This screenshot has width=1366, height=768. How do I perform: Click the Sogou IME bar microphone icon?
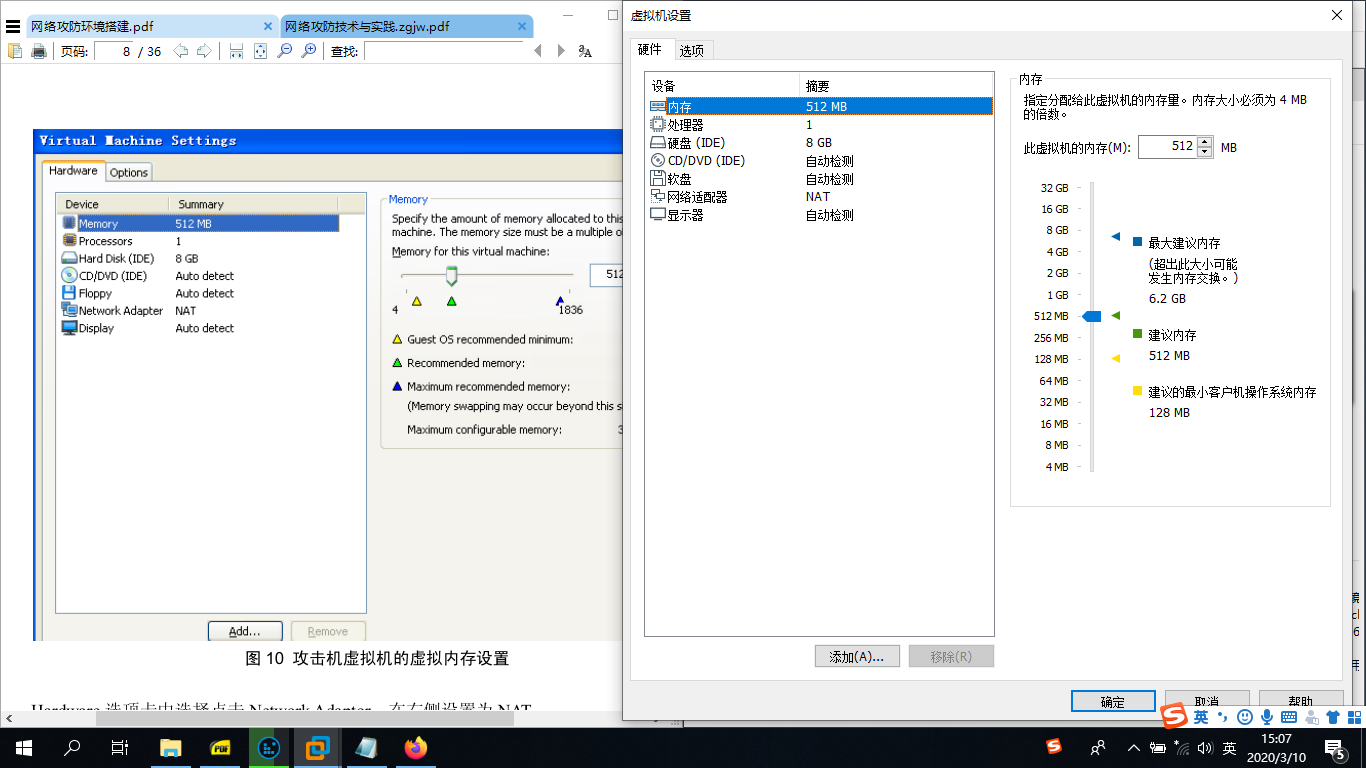(x=1267, y=717)
